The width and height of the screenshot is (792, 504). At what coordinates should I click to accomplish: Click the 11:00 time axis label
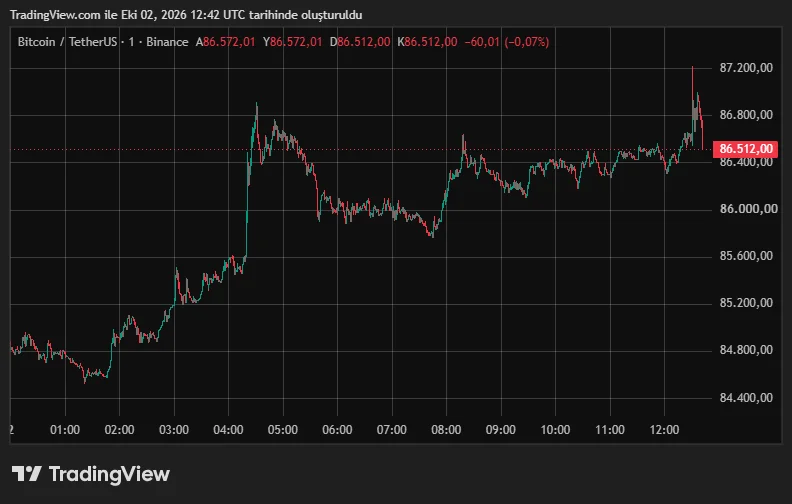click(x=610, y=430)
